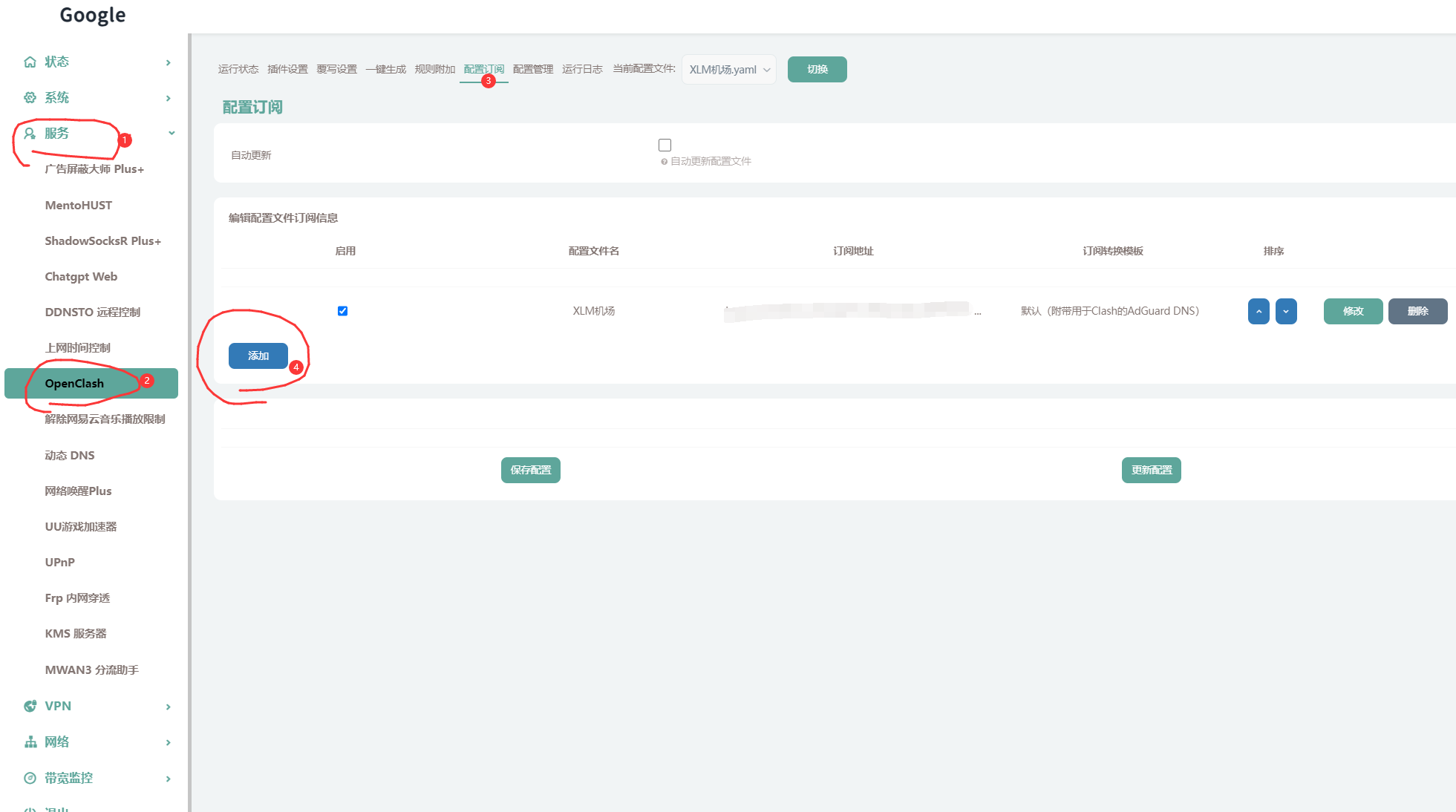Expand the 状态 menu chevron
Viewport: 1456px width, 812px height.
click(x=169, y=62)
